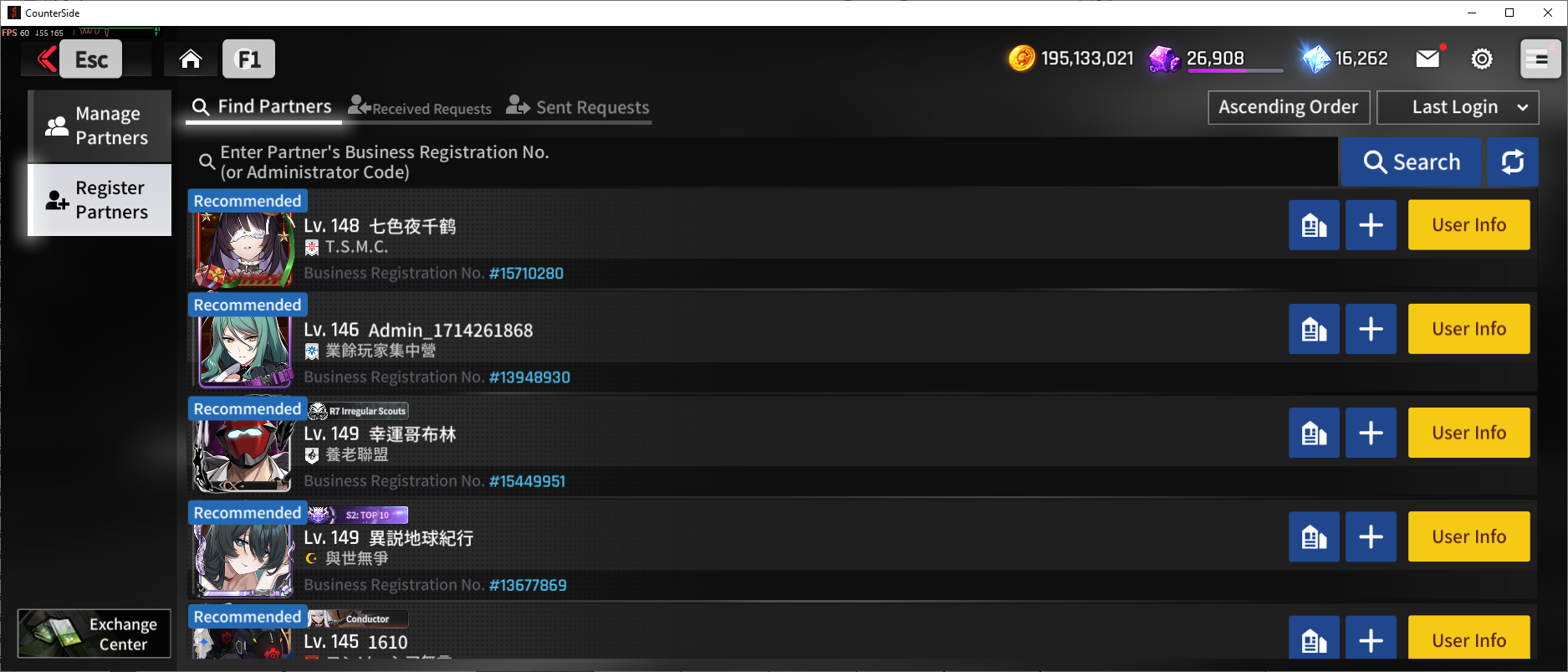Select Register Partners in the sidebar
Viewport: 1568px width, 672px height.
100,200
